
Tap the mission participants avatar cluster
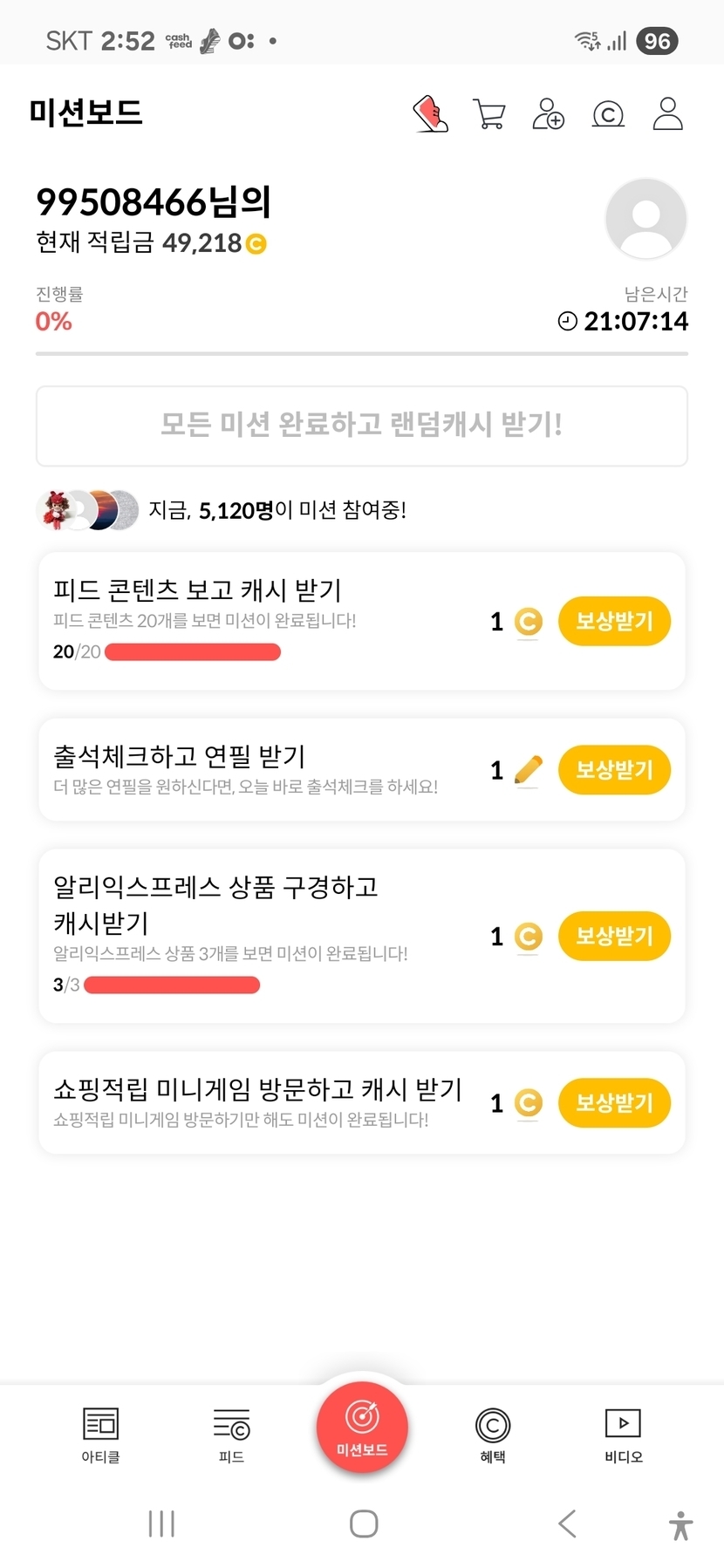[x=87, y=510]
